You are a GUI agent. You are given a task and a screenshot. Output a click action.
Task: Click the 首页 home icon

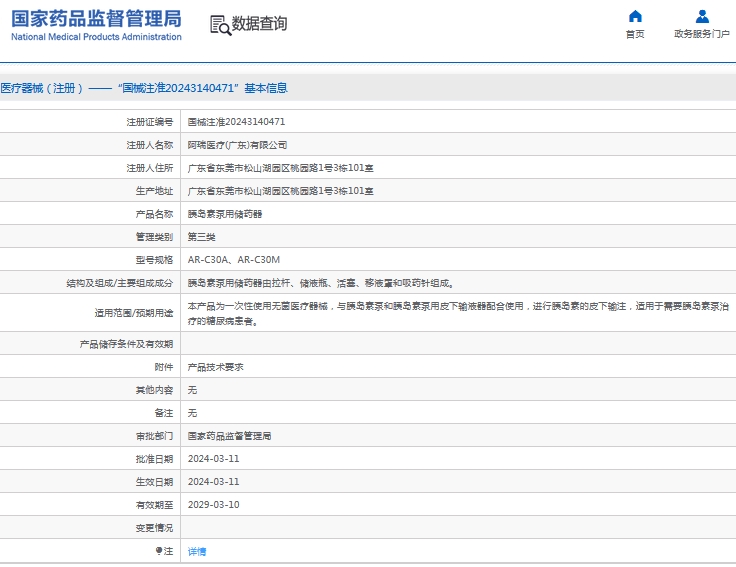635,16
